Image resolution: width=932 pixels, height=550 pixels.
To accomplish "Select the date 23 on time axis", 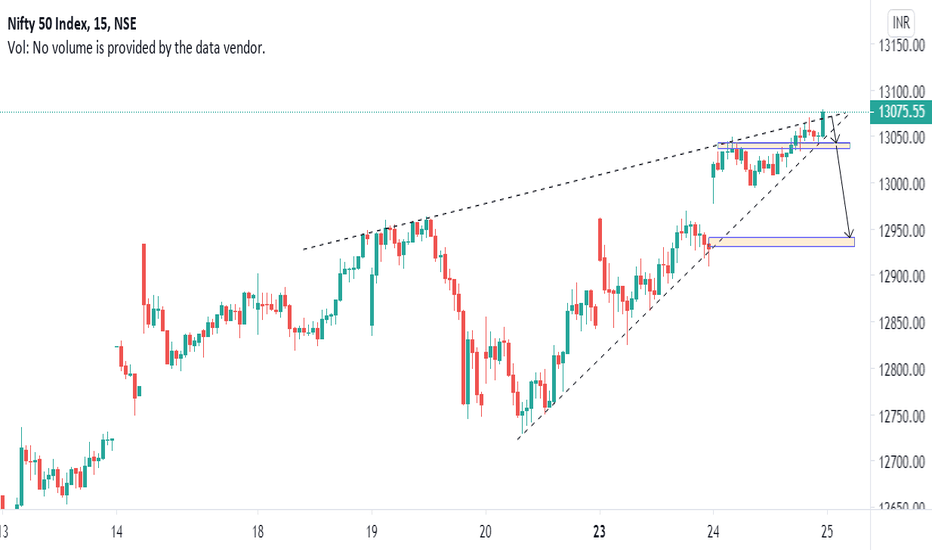I will (x=599, y=531).
